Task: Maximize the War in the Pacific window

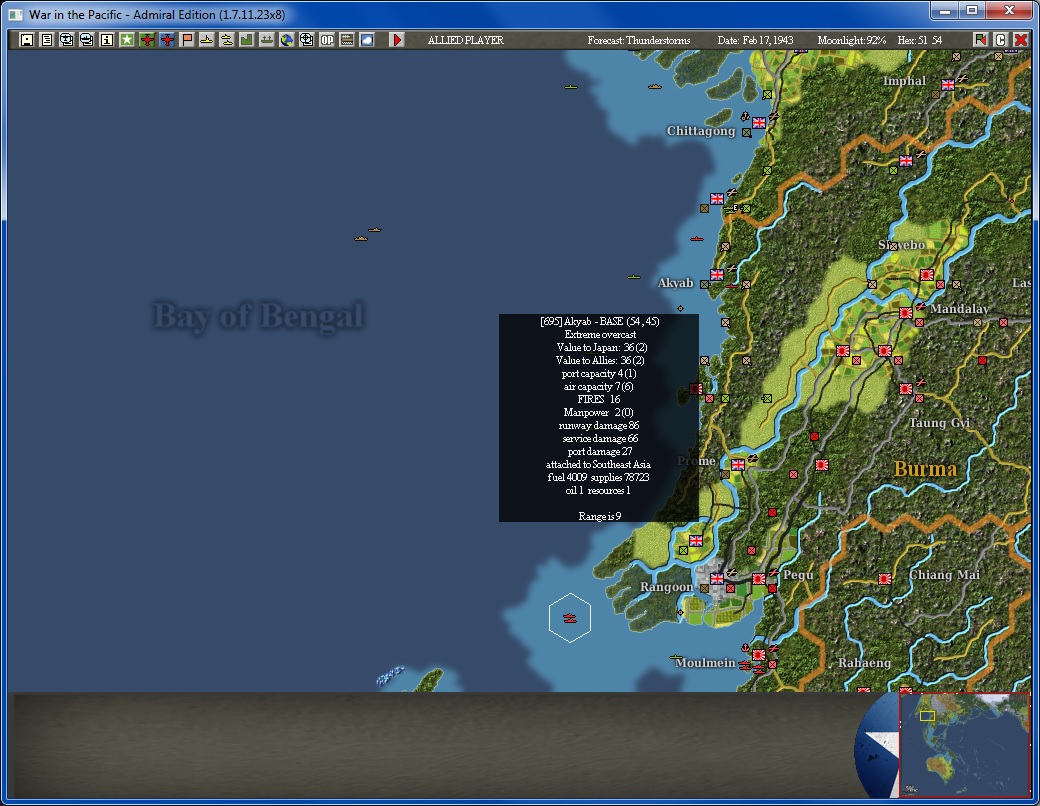Action: tap(972, 10)
